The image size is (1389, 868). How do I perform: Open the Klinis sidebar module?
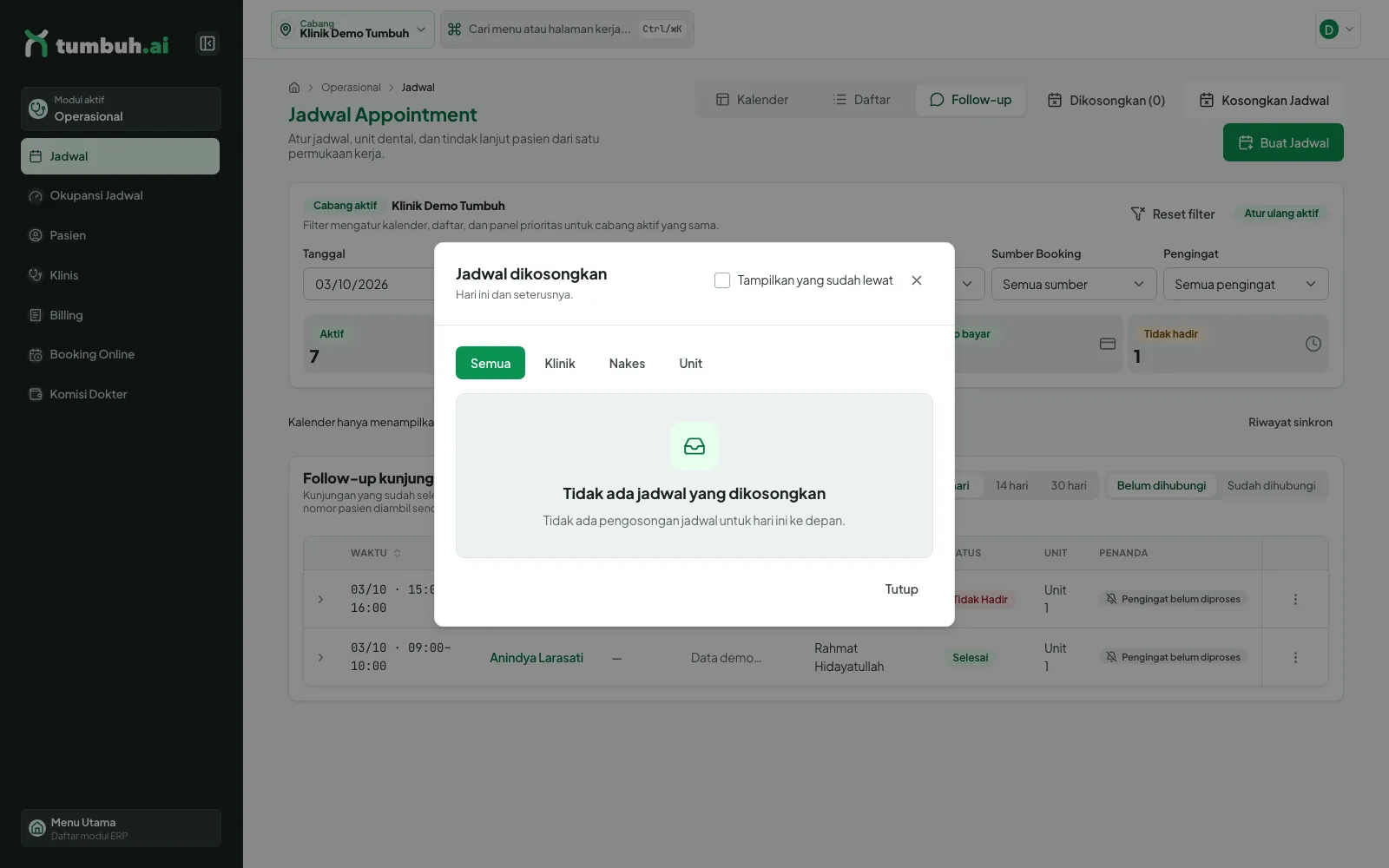(120, 275)
